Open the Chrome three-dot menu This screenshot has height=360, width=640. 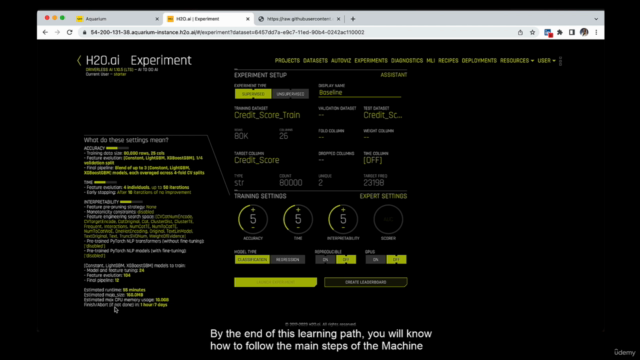[596, 32]
